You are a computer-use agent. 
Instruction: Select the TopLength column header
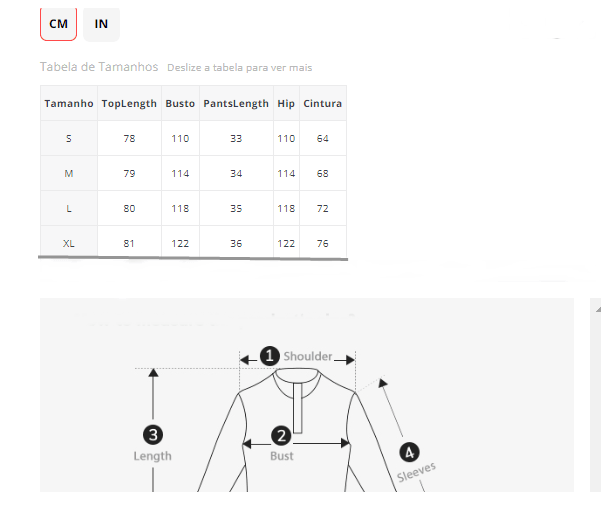(x=129, y=104)
